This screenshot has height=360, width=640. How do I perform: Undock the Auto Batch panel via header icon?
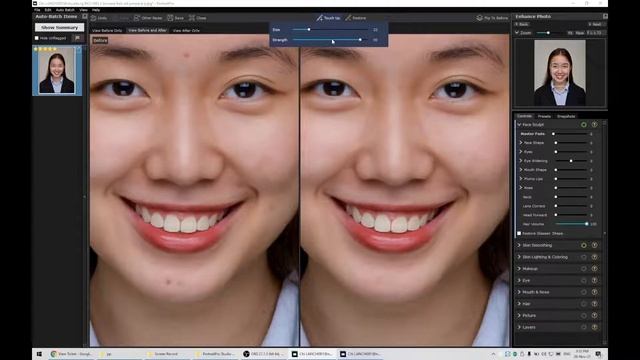(84, 16)
